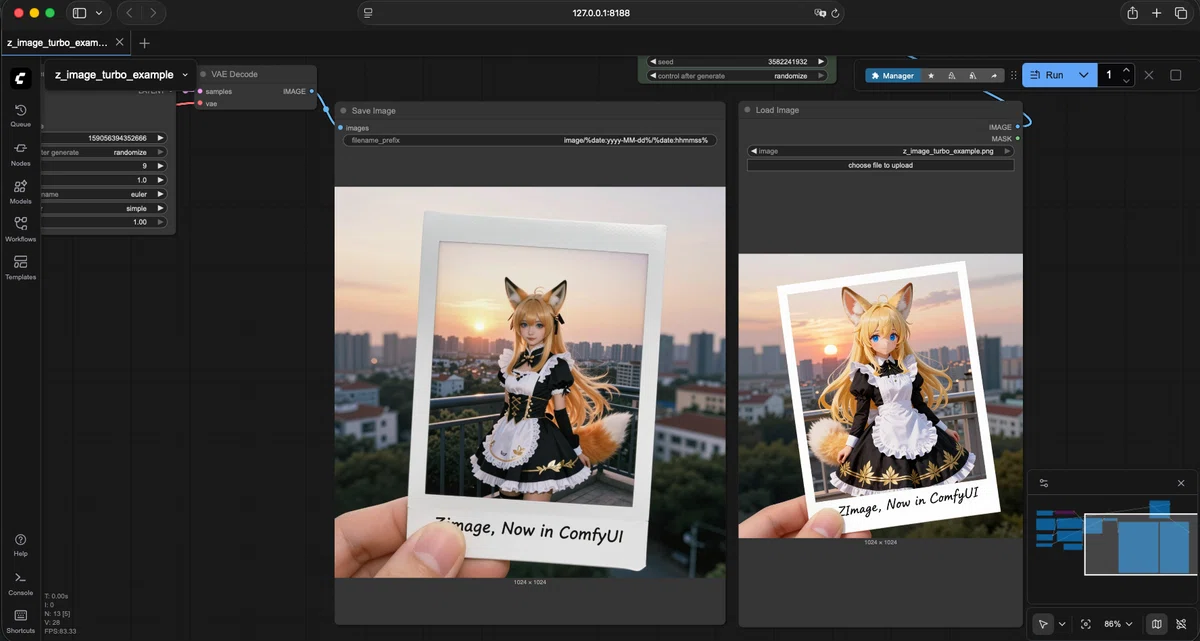Increment the seed value 159056394352666 arrow
This screenshot has height=641, width=1200.
click(x=161, y=138)
